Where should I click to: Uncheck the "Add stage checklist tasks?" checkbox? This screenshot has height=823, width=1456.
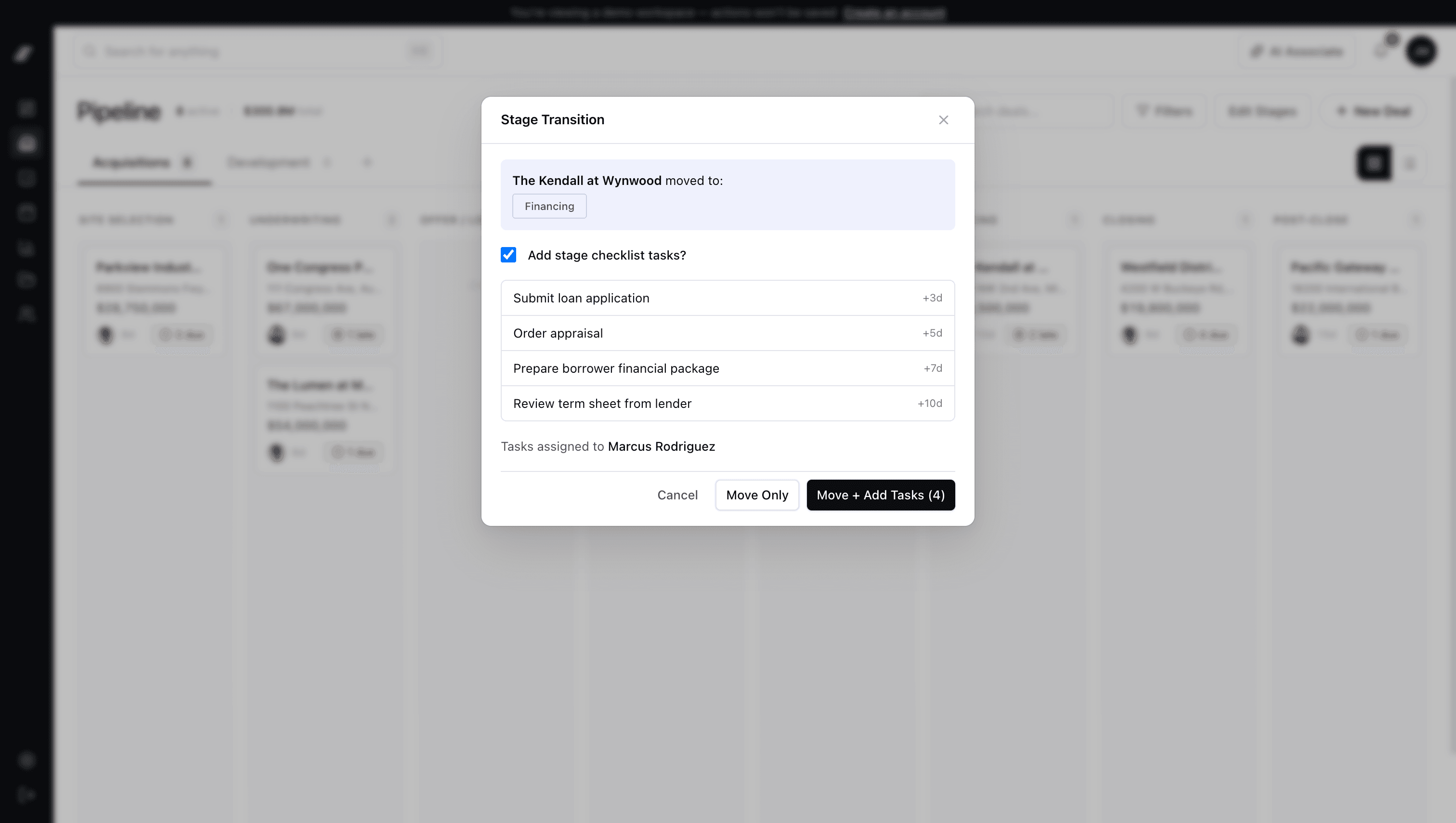tap(508, 255)
